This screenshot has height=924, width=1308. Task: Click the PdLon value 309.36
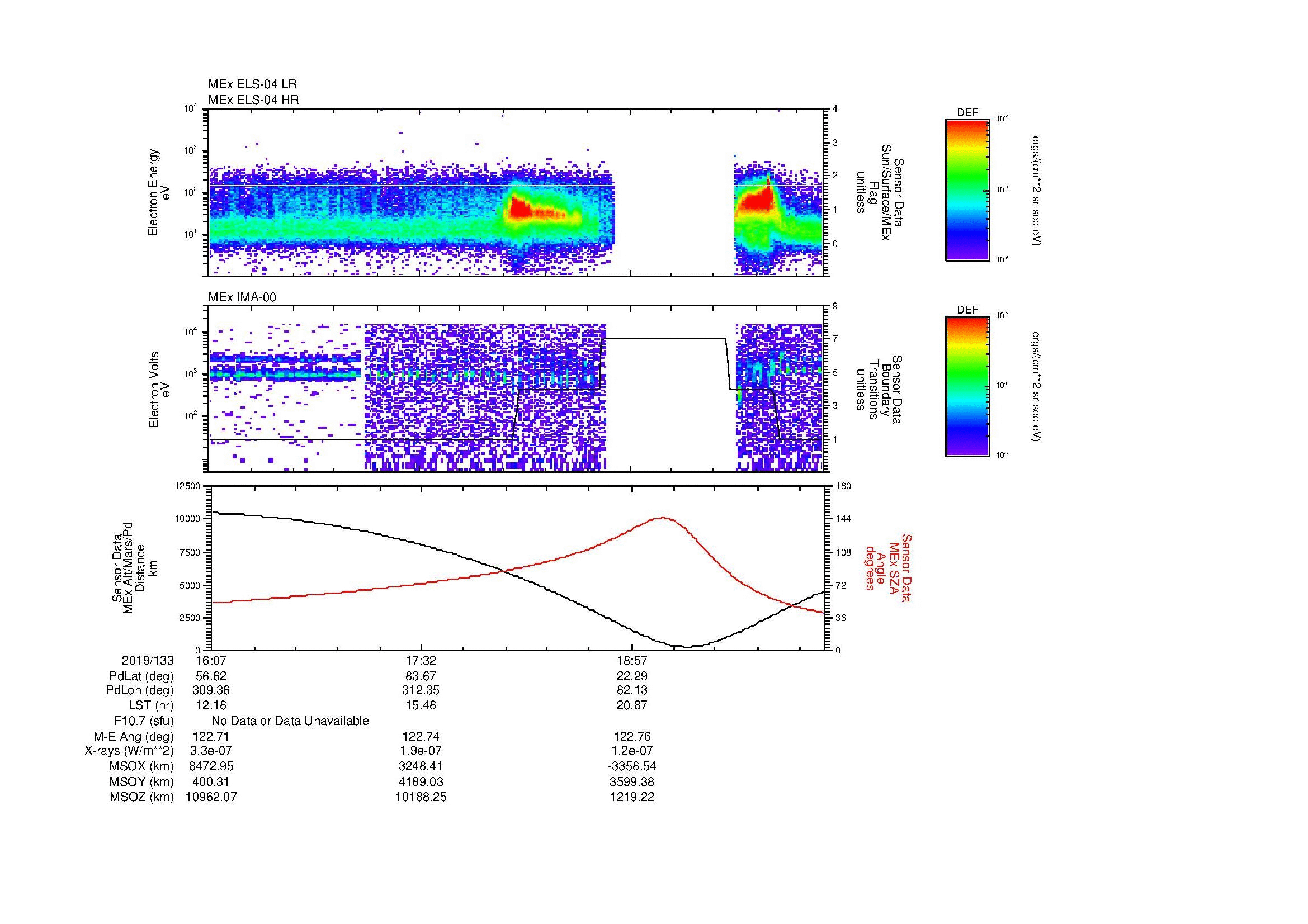(x=211, y=690)
